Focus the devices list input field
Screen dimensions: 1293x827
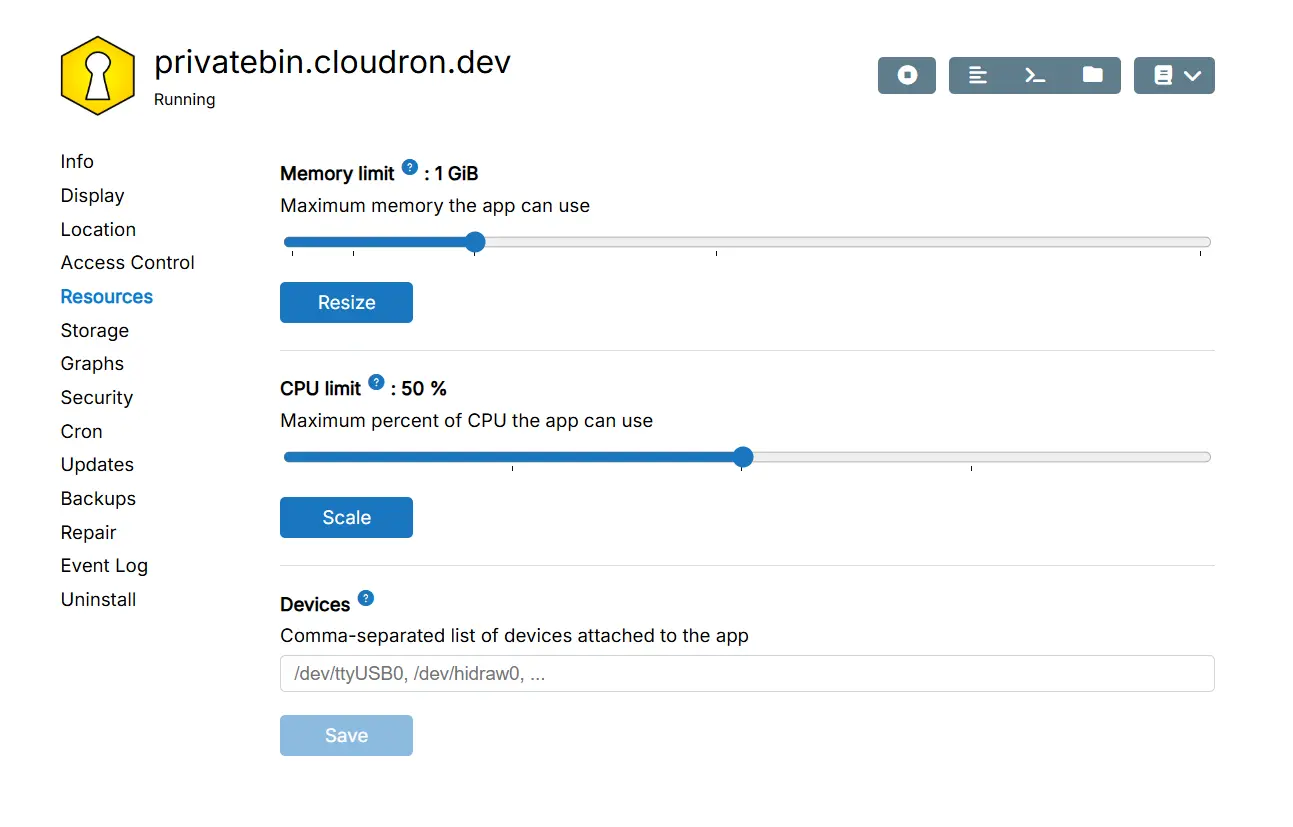tap(746, 674)
